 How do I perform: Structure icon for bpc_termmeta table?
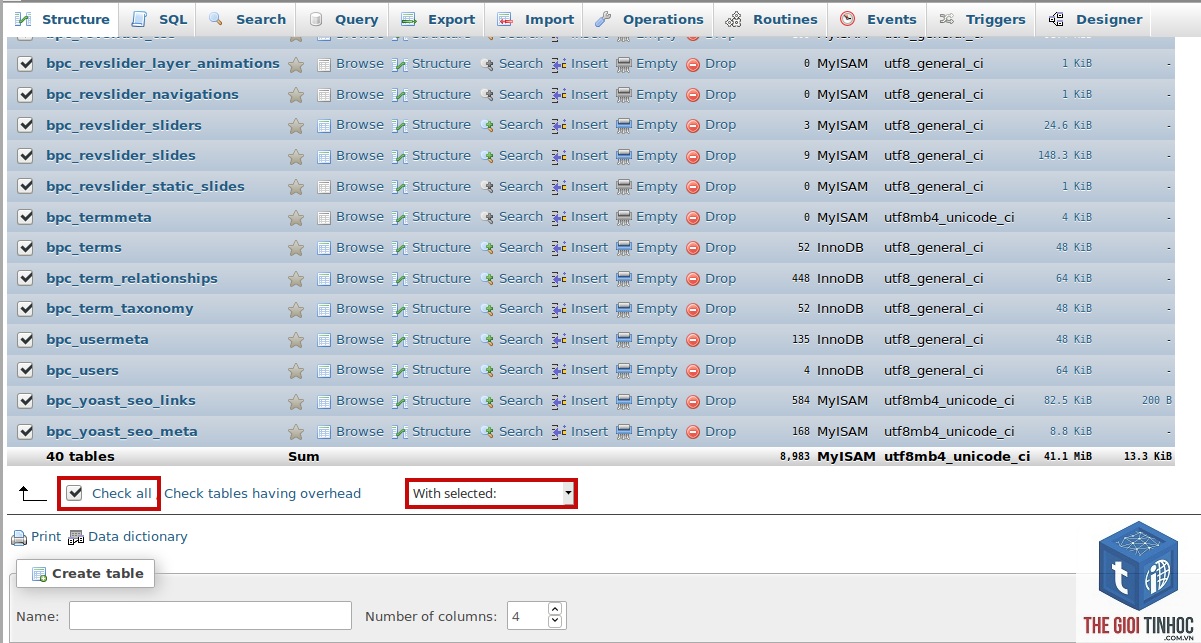click(x=400, y=217)
